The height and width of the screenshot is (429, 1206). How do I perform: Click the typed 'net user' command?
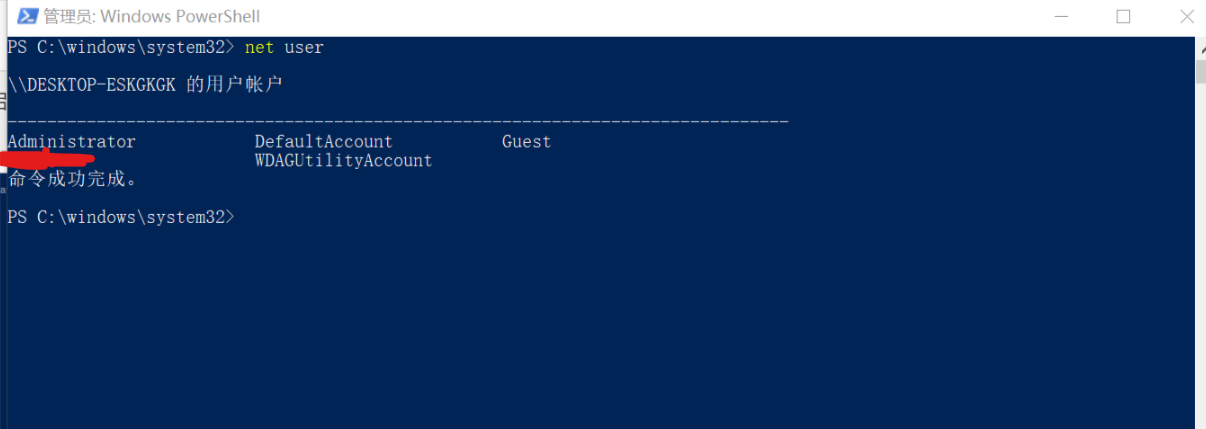[x=284, y=47]
